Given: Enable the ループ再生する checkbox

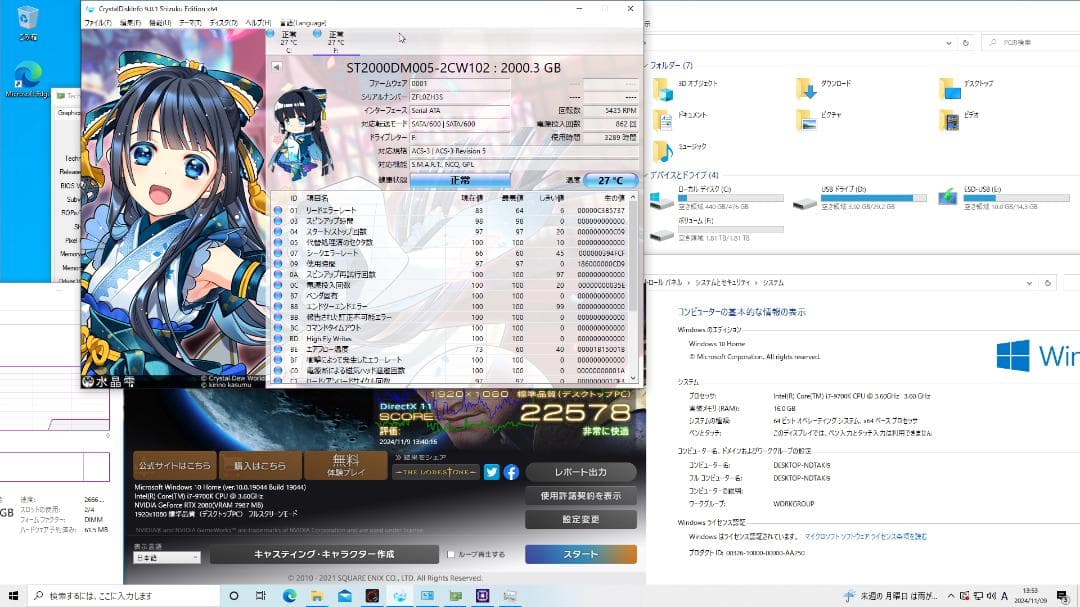Looking at the screenshot, I should coord(451,554).
